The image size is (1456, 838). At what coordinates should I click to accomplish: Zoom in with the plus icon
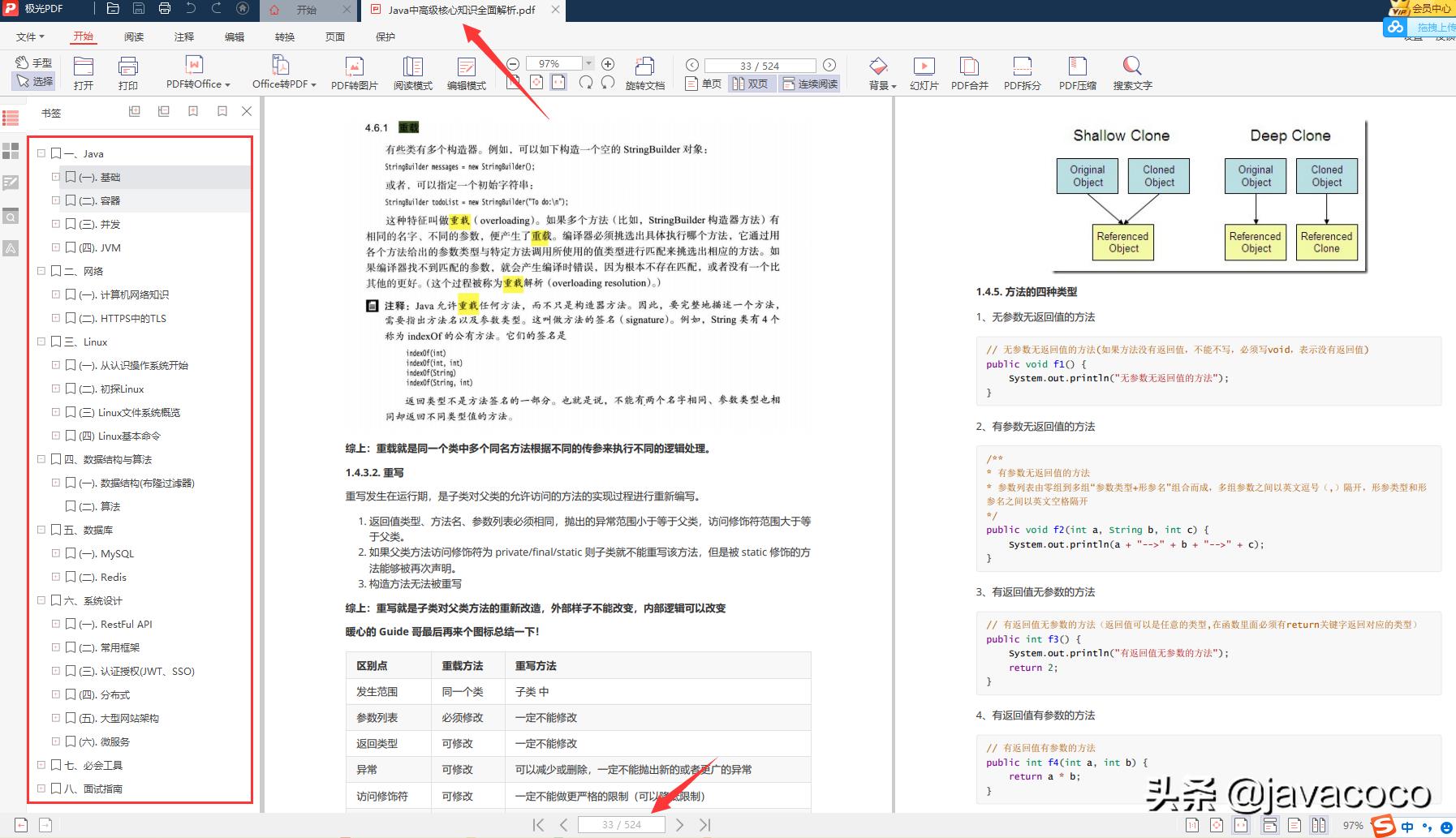point(608,64)
